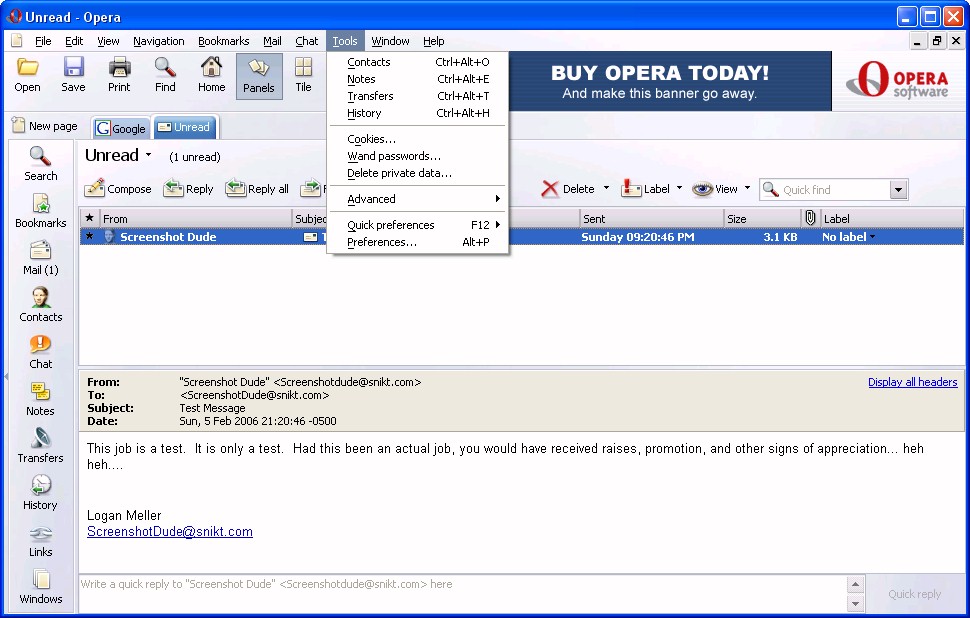
Task: Click the Label flag button
Action: coord(645,189)
